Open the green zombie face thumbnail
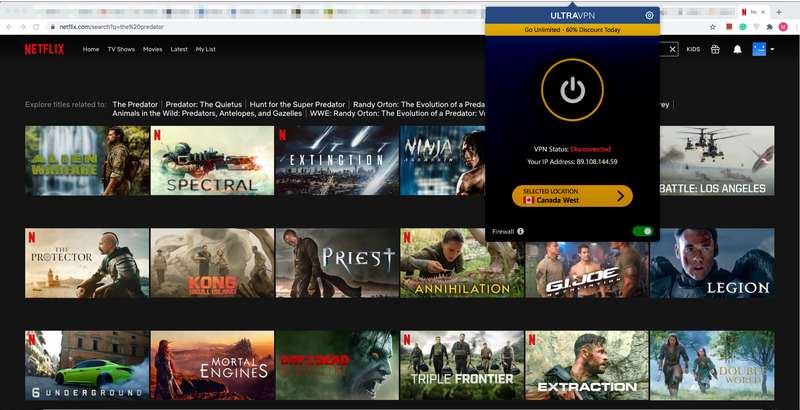800x410 pixels. tap(337, 365)
